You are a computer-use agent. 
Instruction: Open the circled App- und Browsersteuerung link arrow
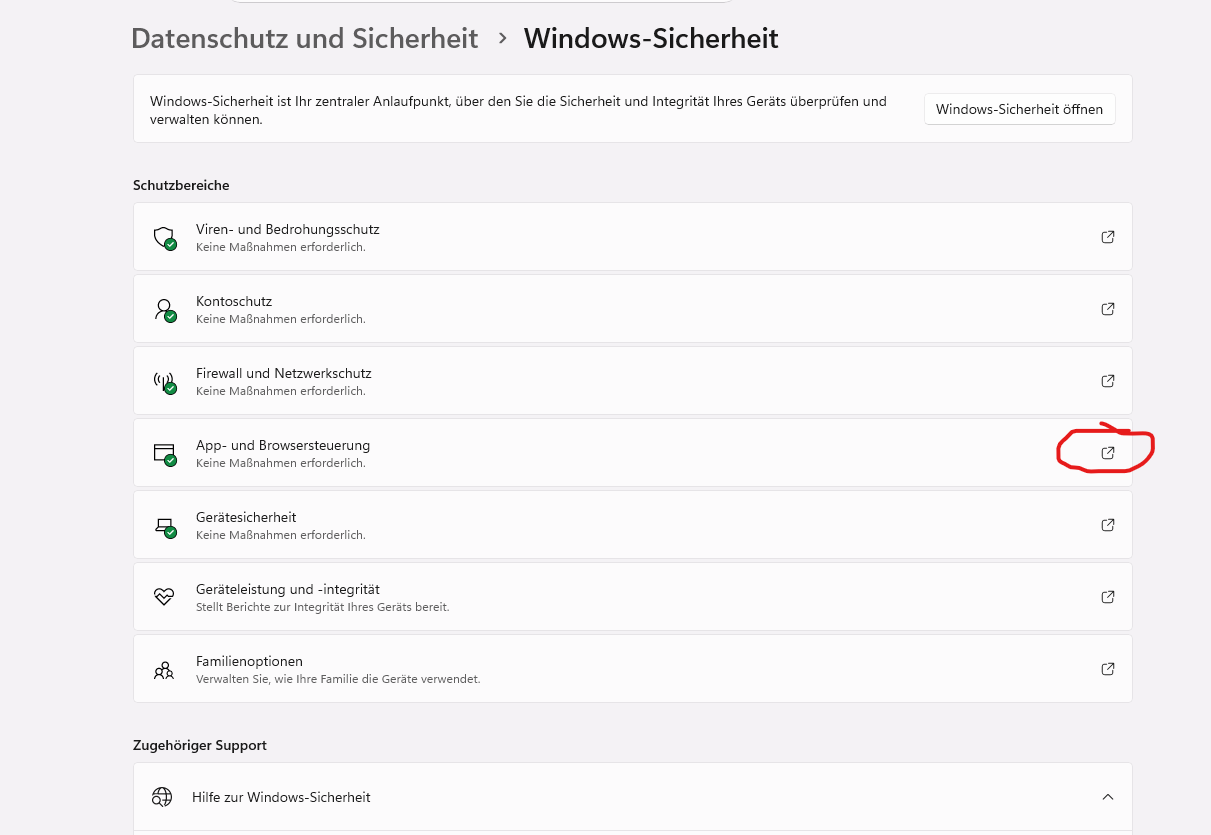1107,453
